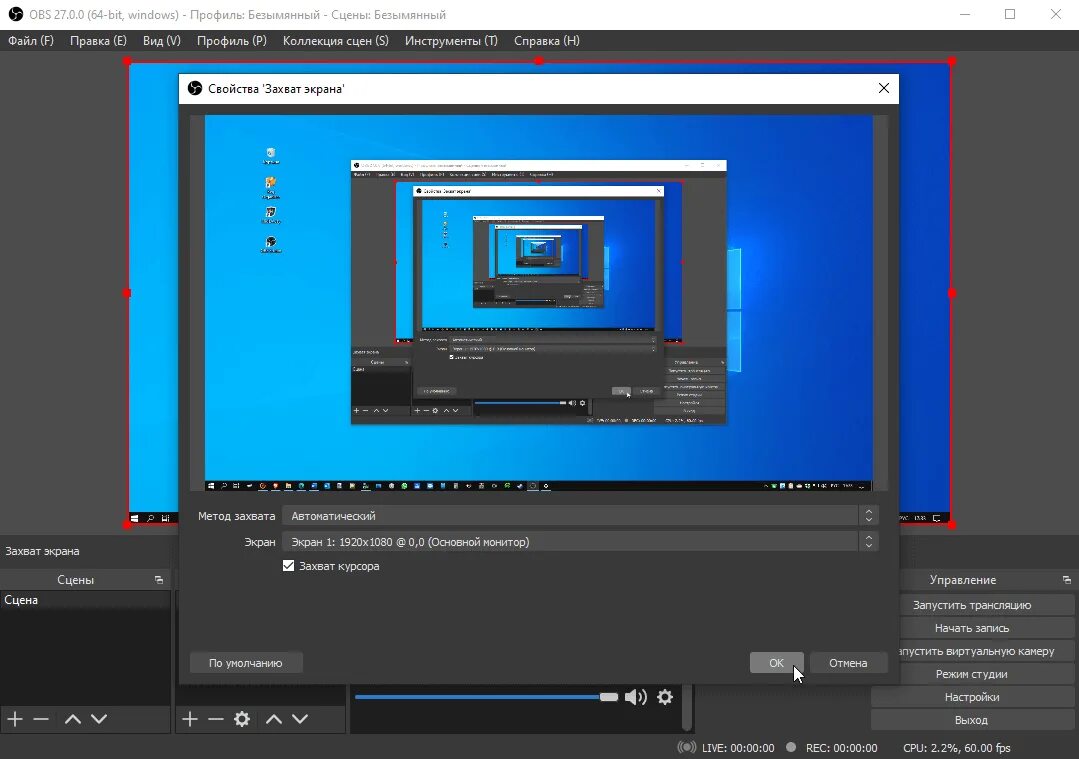Click the REC: 00:00:00 status text

point(842,747)
